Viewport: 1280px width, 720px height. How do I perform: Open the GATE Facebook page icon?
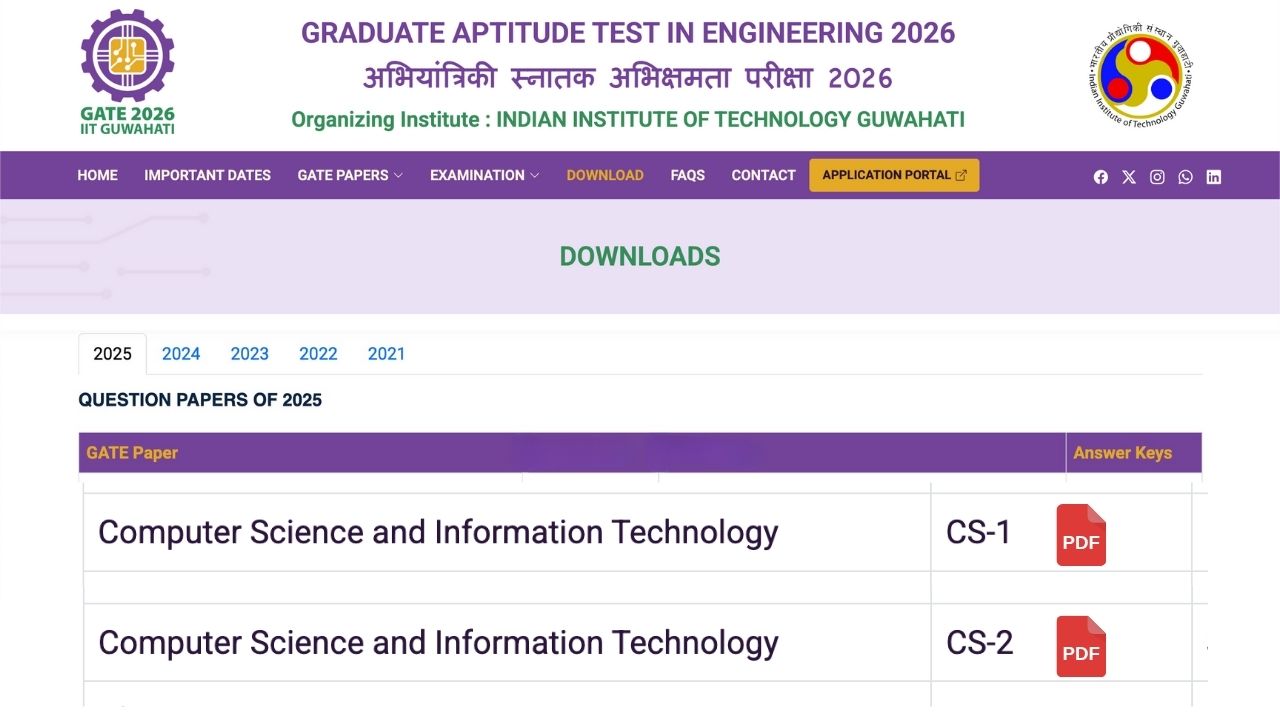coord(1101,176)
